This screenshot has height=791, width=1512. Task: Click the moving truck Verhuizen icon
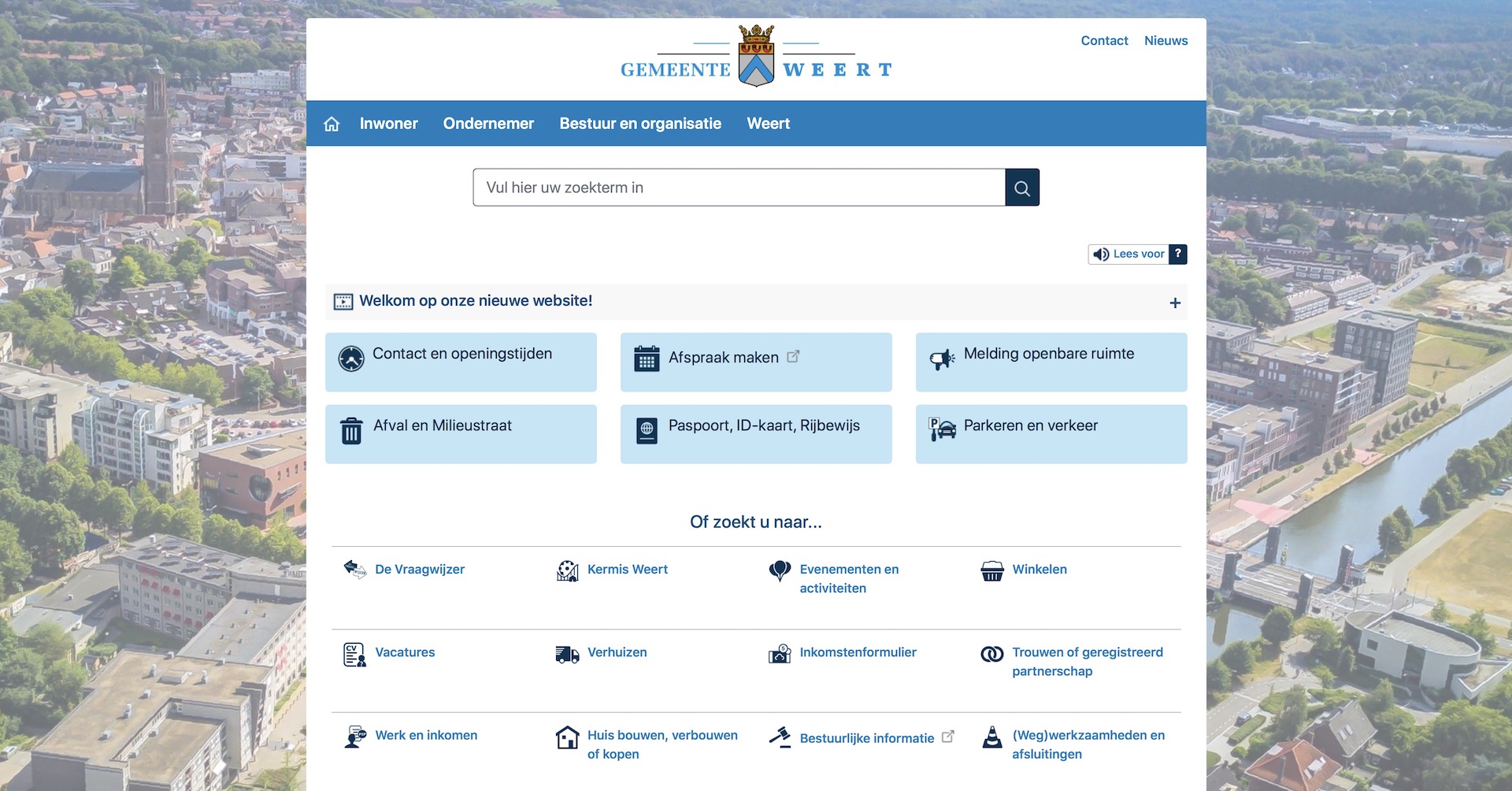pos(567,654)
